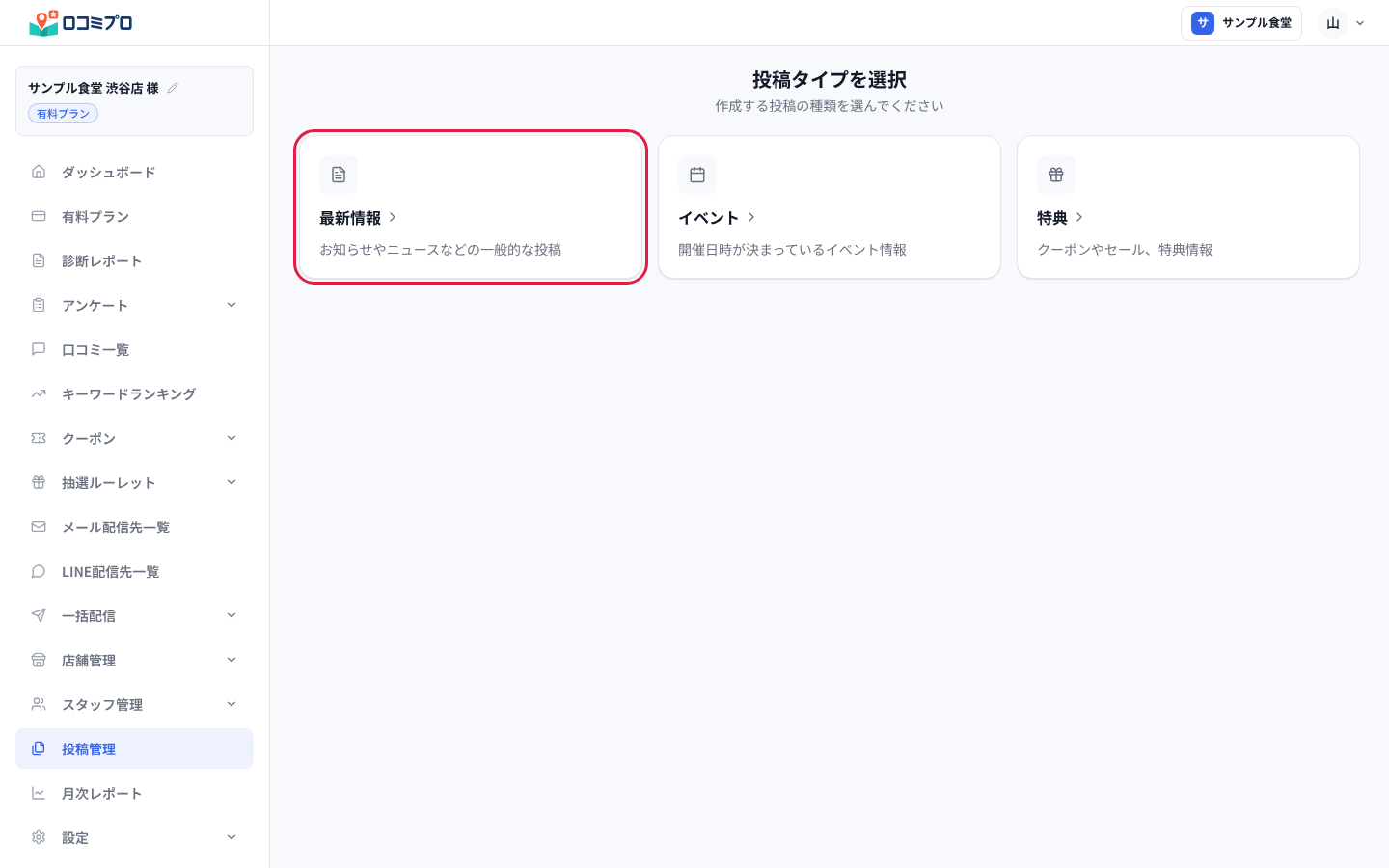Click the アンケート clipboard icon
Viewport: 1389px width, 868px height.
(39, 305)
